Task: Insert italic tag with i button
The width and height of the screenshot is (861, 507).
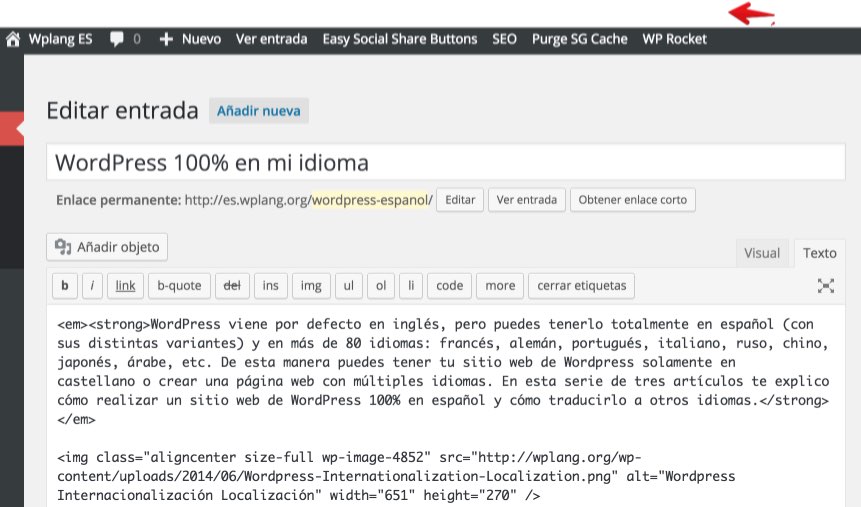Action: pyautogui.click(x=92, y=286)
